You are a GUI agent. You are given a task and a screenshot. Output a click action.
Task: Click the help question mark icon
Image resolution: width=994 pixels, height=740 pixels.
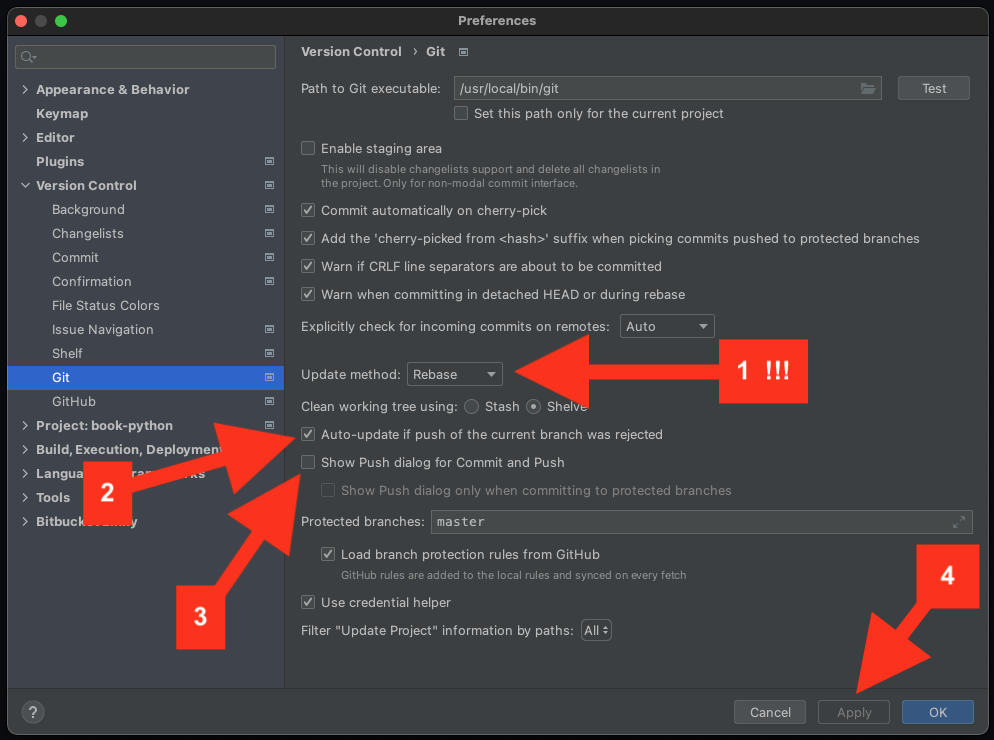pos(33,712)
